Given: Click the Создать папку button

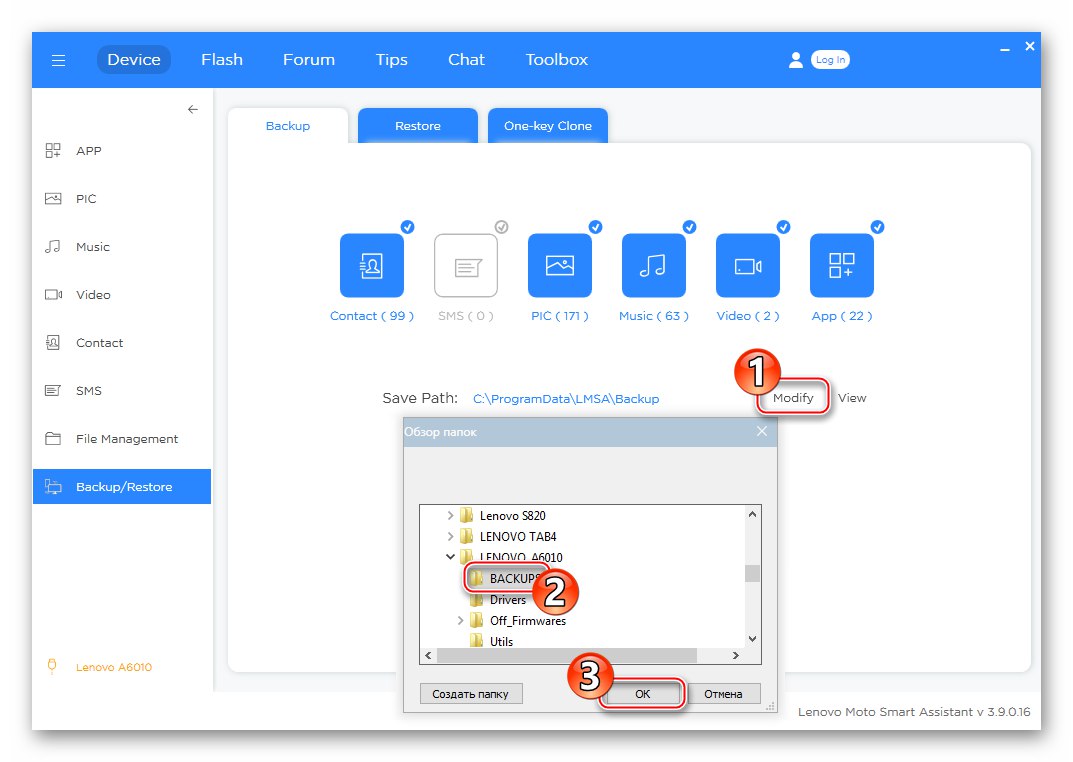Looking at the screenshot, I should pyautogui.click(x=471, y=694).
